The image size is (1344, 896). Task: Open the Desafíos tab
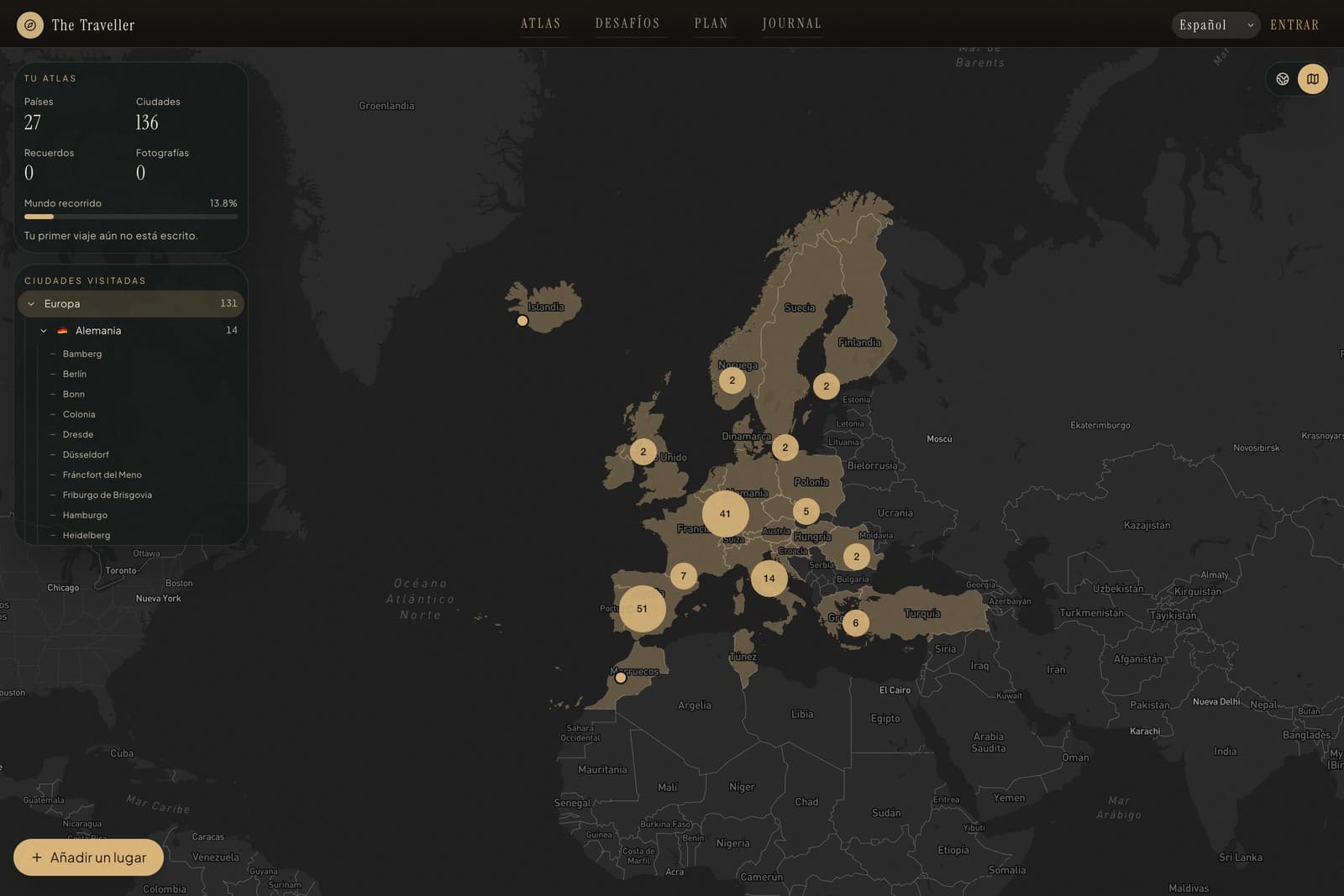tap(627, 24)
